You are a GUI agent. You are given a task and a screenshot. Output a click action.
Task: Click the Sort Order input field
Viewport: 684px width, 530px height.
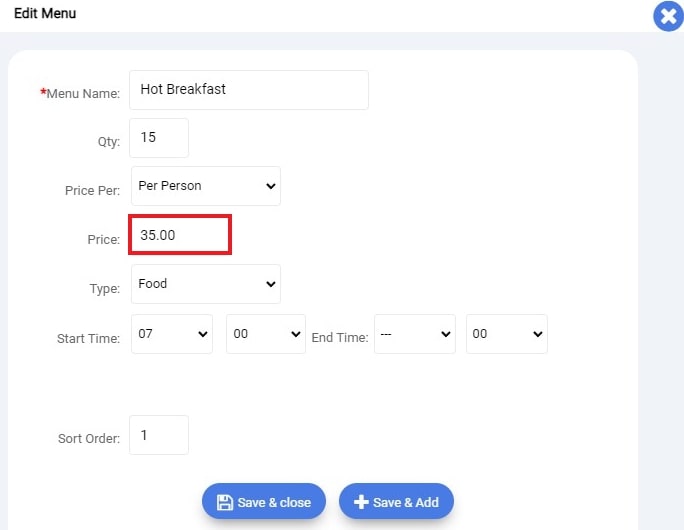point(159,435)
